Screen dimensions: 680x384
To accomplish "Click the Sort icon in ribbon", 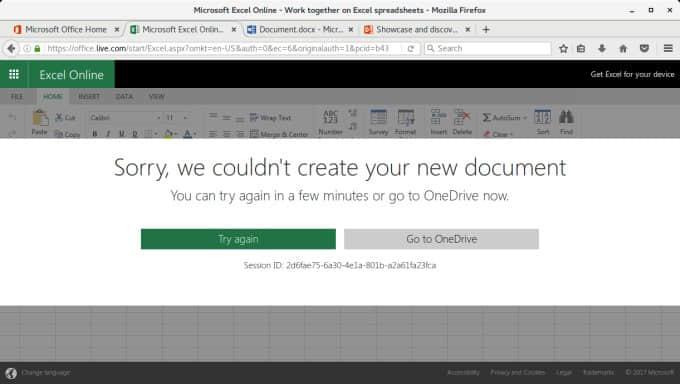I will pyautogui.click(x=543, y=117).
